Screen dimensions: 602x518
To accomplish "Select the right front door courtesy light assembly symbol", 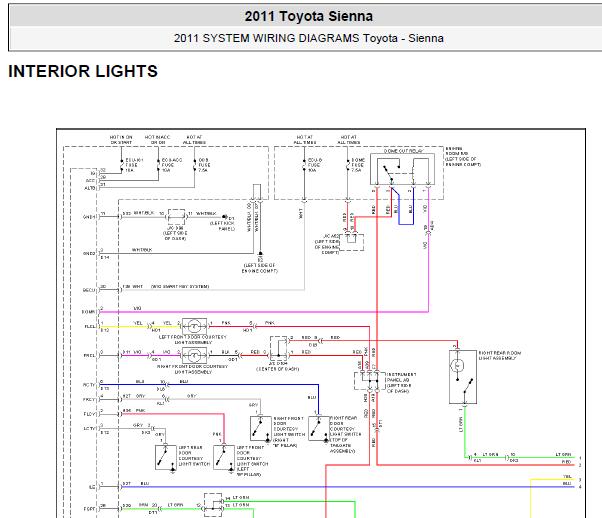I will [x=195, y=355].
